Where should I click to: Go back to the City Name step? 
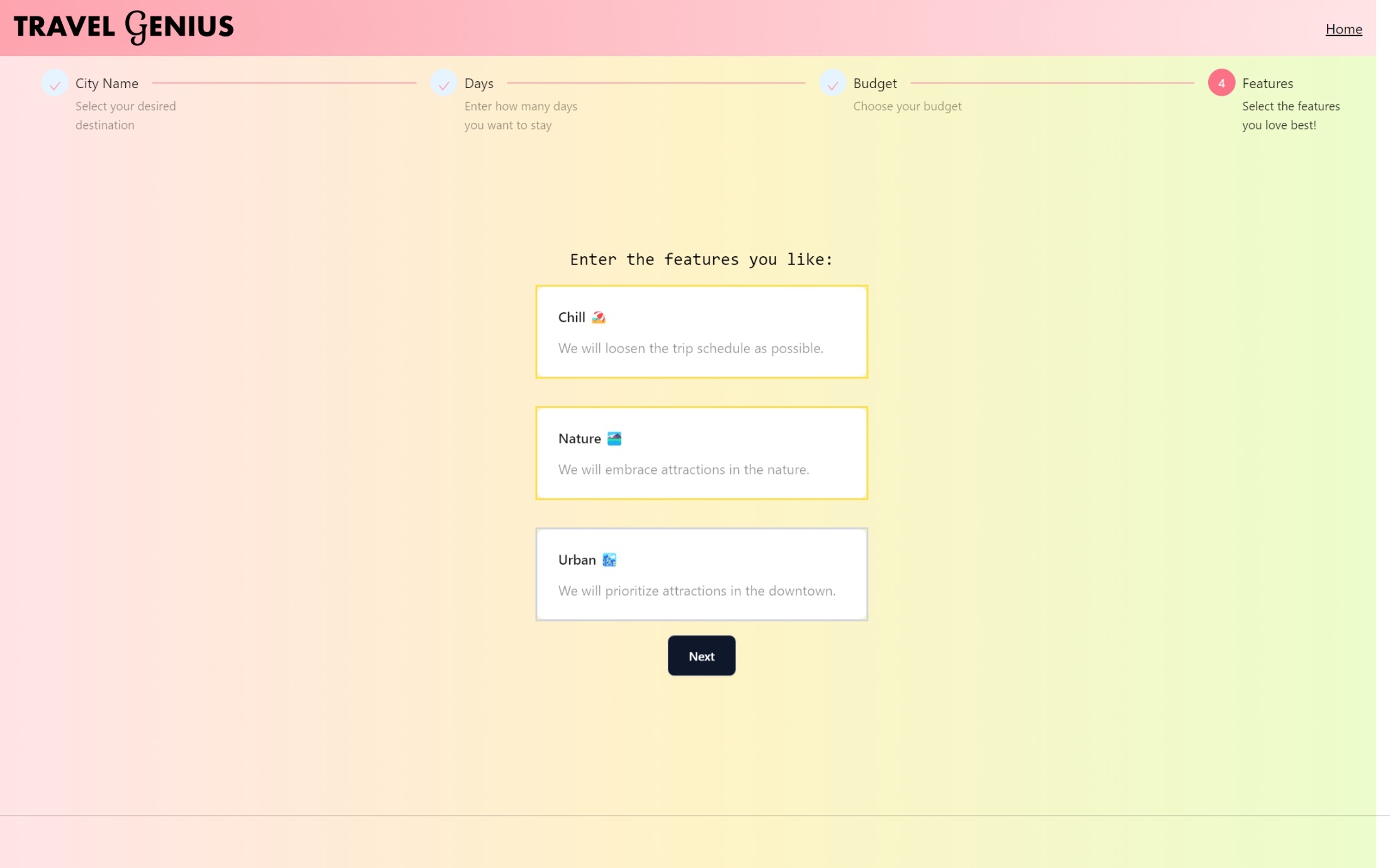[106, 84]
